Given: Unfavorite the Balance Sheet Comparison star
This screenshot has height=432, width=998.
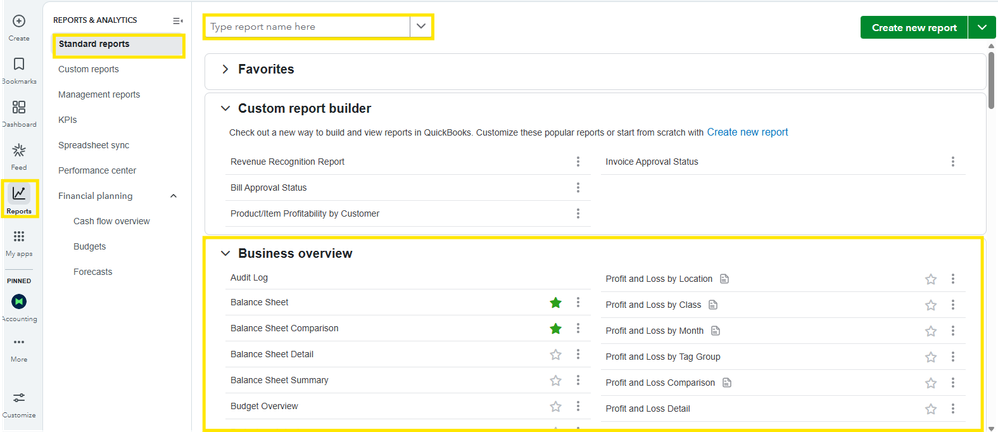Looking at the screenshot, I should click(556, 328).
